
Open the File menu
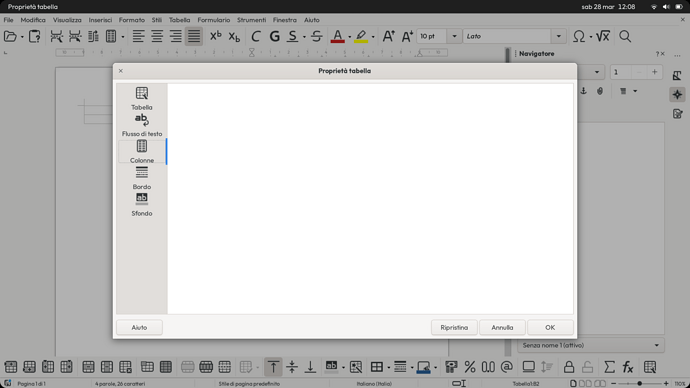coord(8,20)
